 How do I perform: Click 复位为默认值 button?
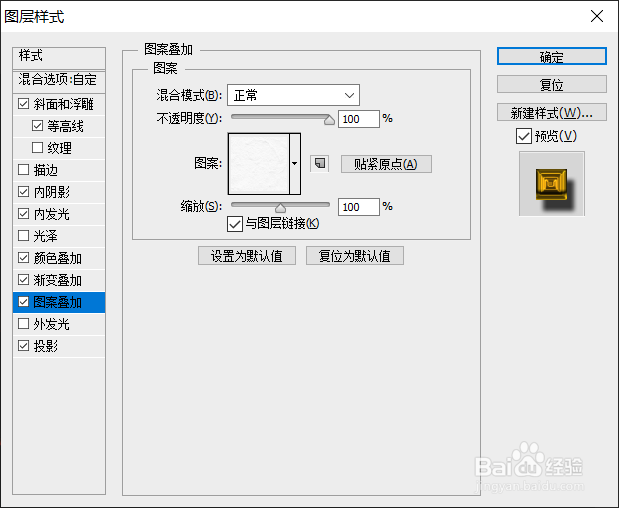355,256
